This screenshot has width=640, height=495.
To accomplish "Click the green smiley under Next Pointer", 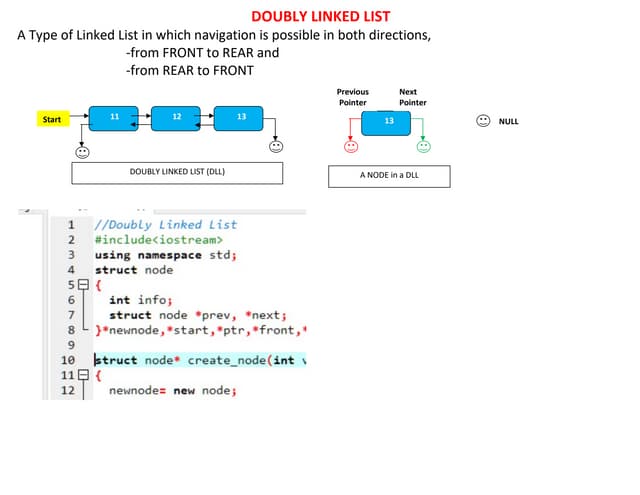I will 423,147.
